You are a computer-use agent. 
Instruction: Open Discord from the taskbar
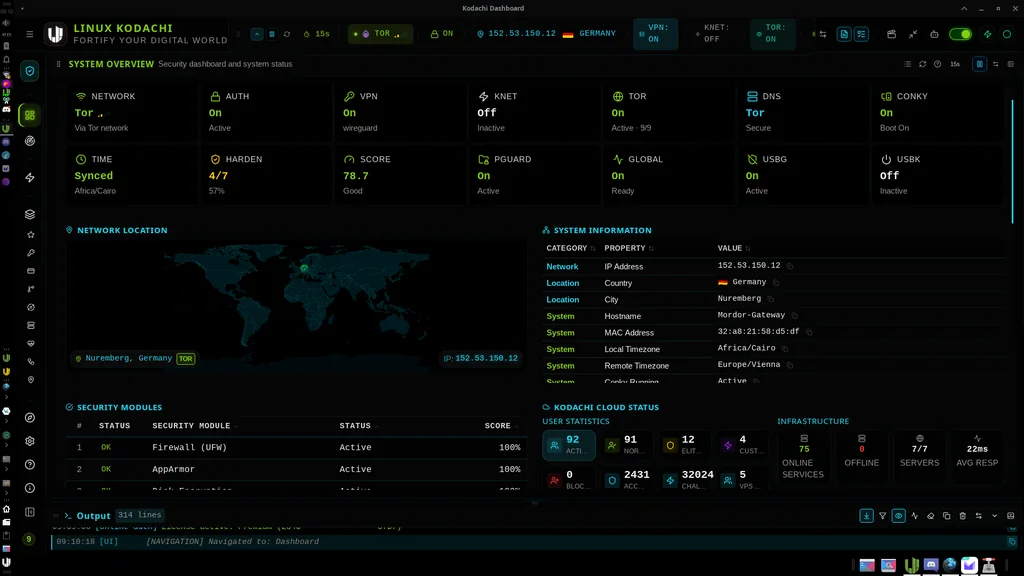point(931,565)
